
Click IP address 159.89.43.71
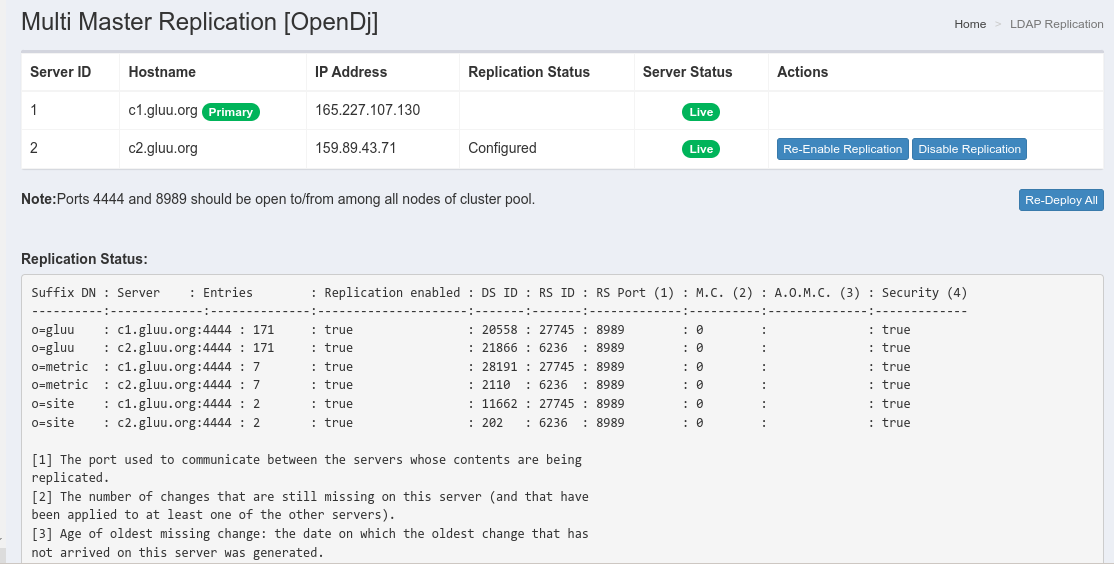(x=355, y=148)
